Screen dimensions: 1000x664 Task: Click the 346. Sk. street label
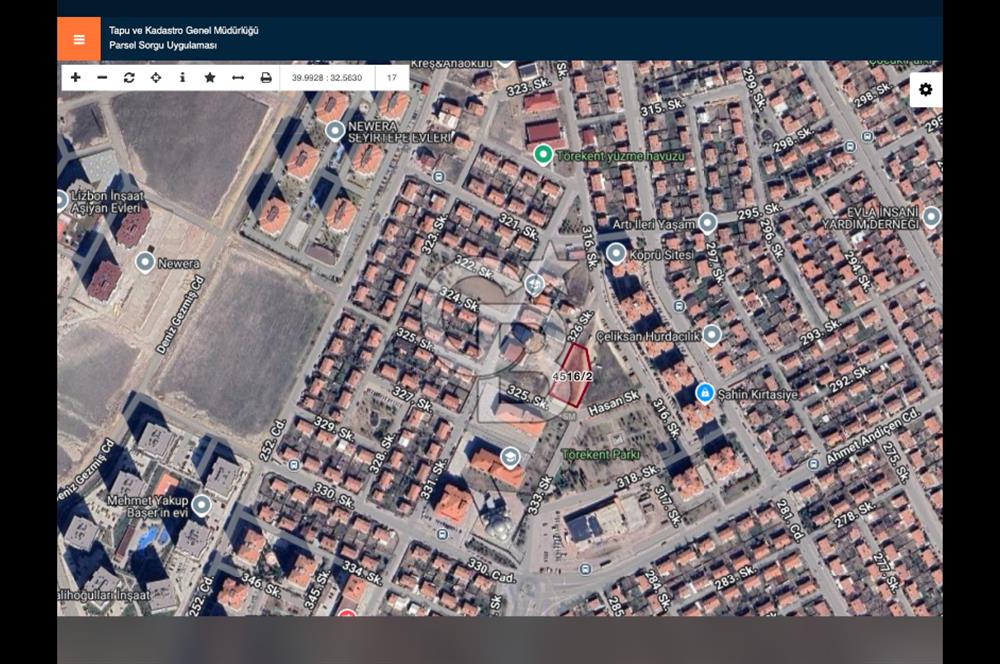(260, 585)
